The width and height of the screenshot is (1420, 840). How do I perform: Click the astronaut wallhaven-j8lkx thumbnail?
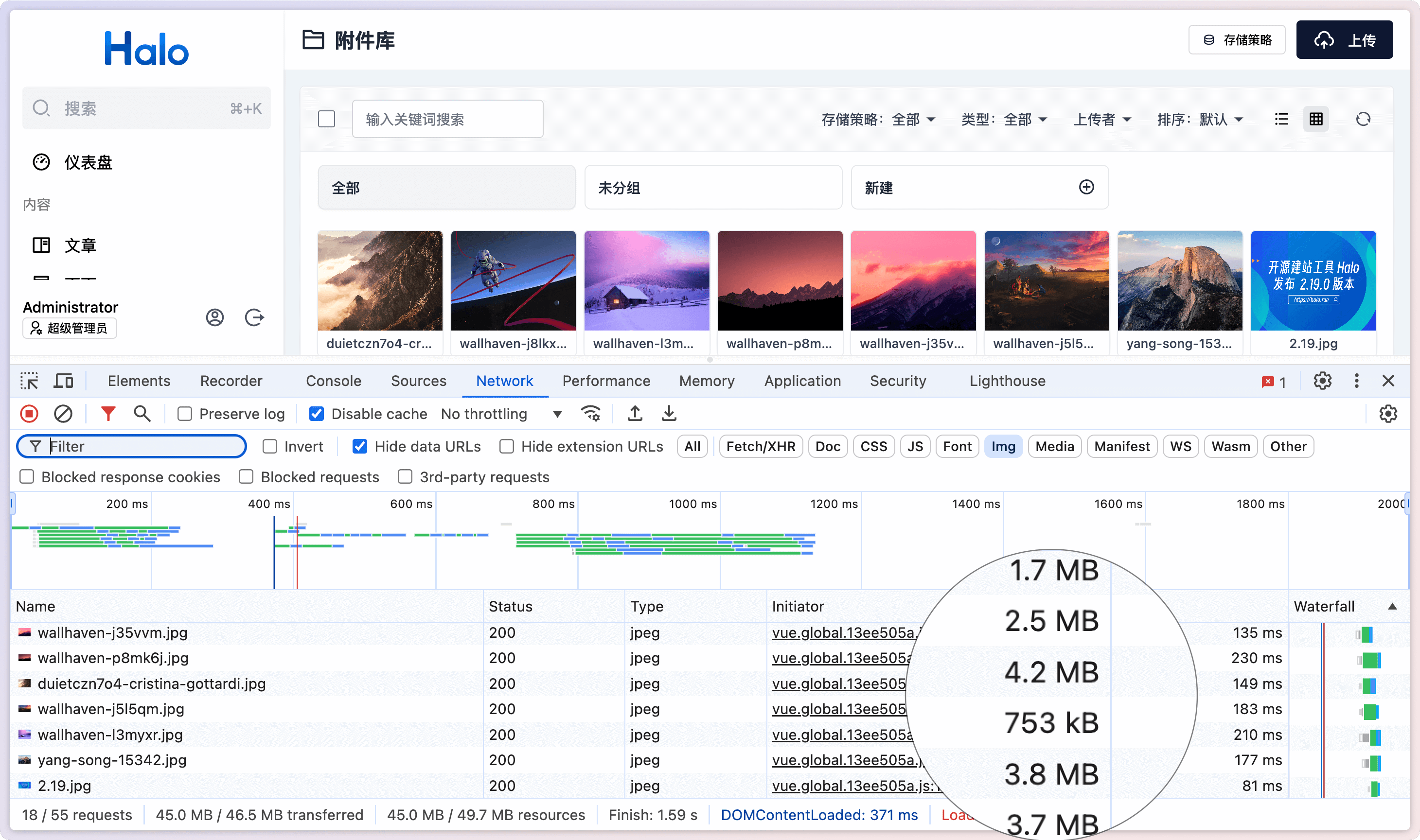pyautogui.click(x=513, y=281)
